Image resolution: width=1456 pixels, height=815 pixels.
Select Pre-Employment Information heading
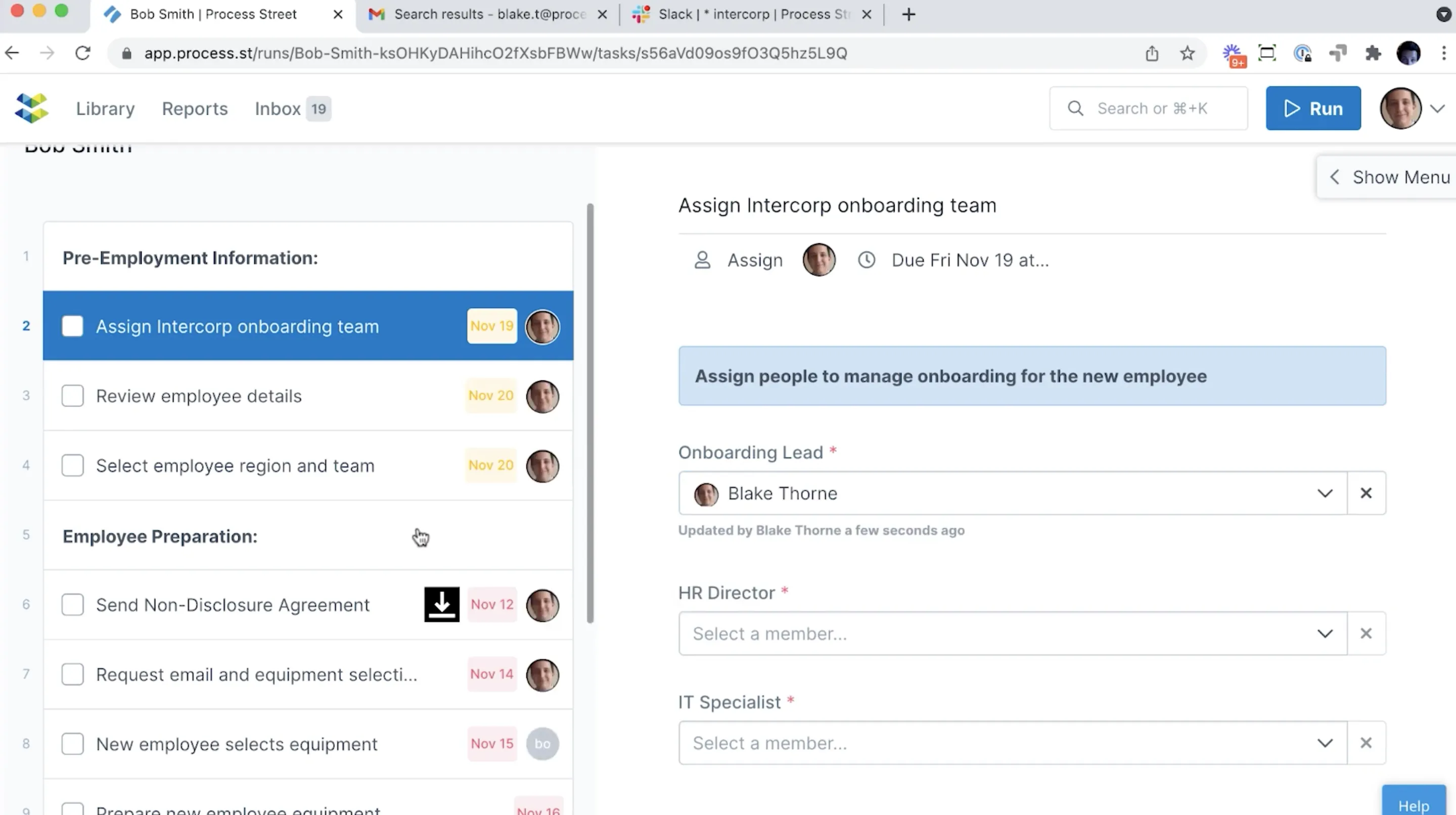[190, 258]
